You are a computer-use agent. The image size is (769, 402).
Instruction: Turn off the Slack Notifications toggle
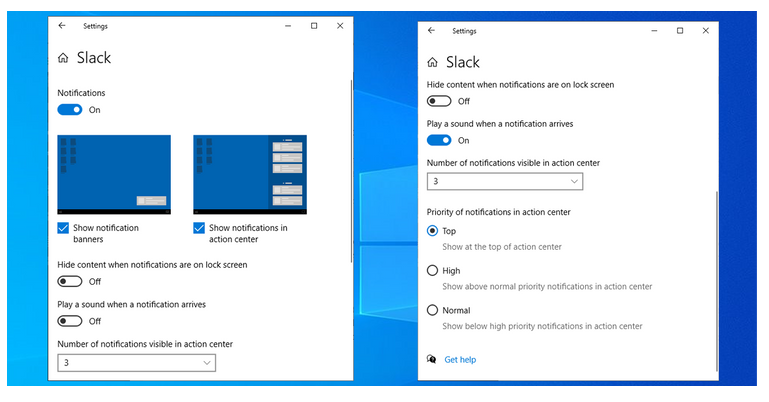70,110
